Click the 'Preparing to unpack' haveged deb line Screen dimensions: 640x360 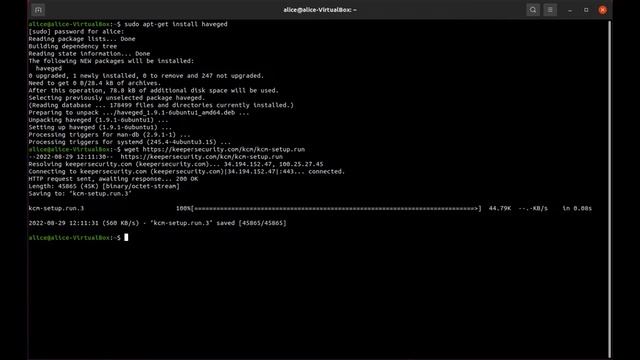(x=139, y=112)
